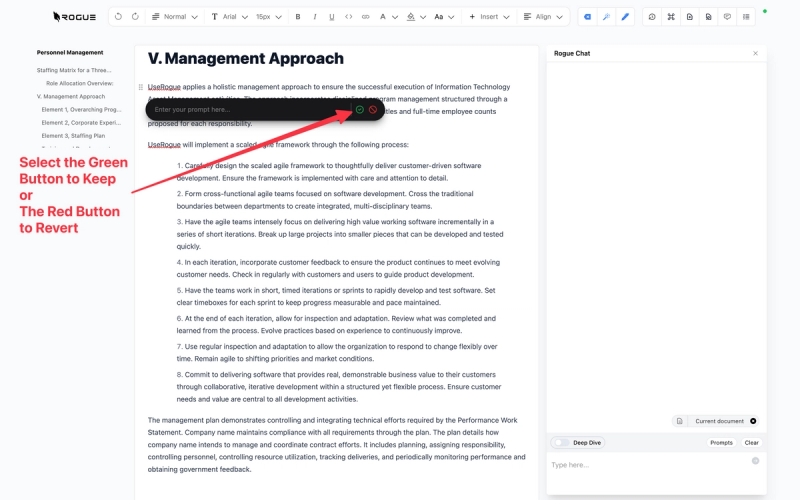This screenshot has width=800, height=500.
Task: Insert a hyperlink with the link icon
Action: coord(365,17)
